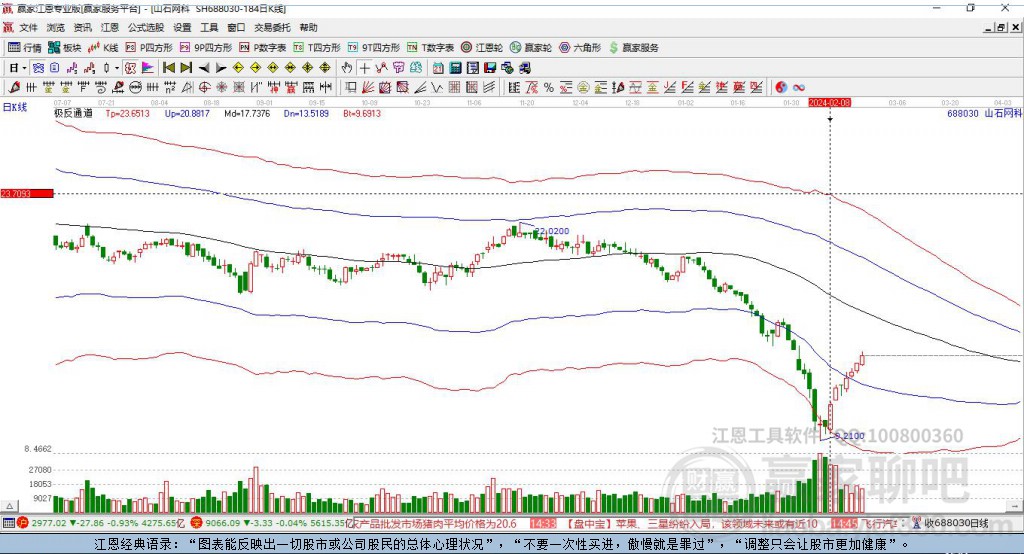Open the 帮助 menu

[x=308, y=27]
